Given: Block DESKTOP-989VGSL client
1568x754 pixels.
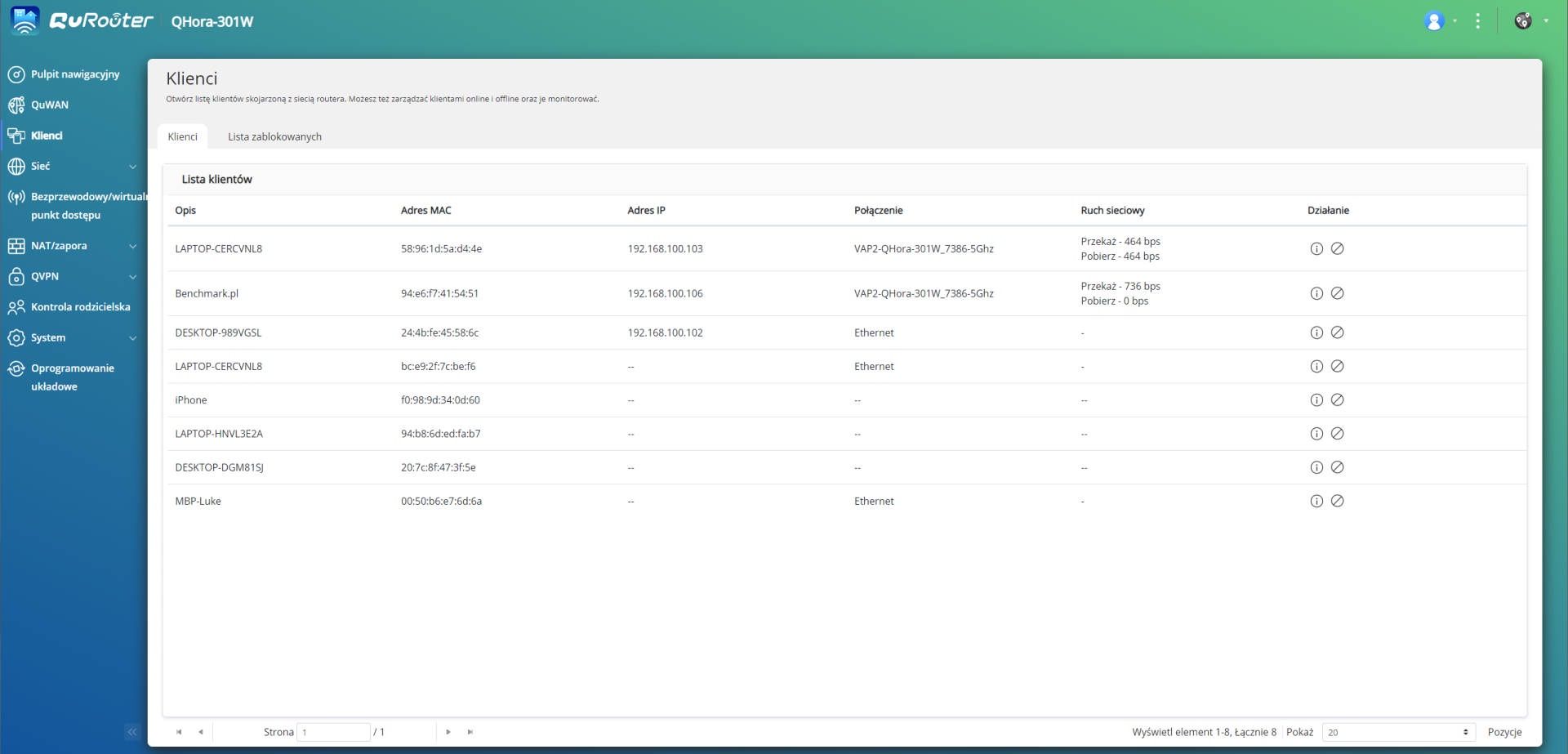Looking at the screenshot, I should (x=1337, y=332).
